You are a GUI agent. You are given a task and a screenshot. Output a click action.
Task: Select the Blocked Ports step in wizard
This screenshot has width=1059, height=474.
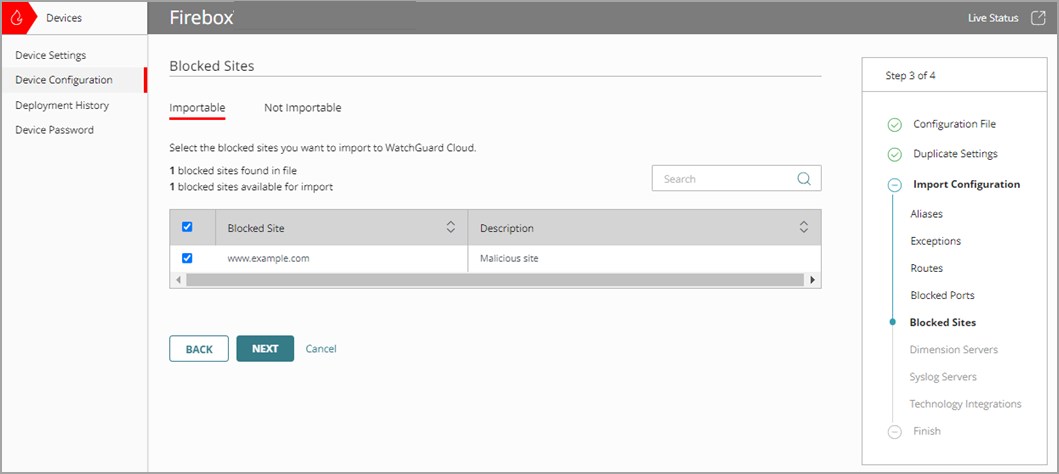point(942,295)
